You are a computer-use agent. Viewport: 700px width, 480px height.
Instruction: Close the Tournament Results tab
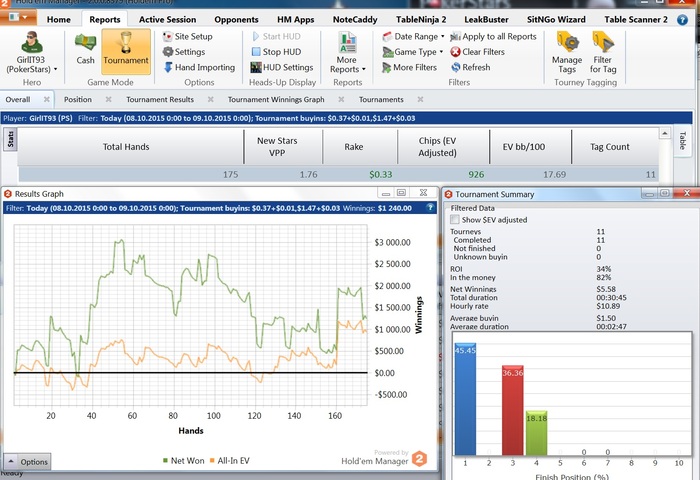(x=211, y=100)
